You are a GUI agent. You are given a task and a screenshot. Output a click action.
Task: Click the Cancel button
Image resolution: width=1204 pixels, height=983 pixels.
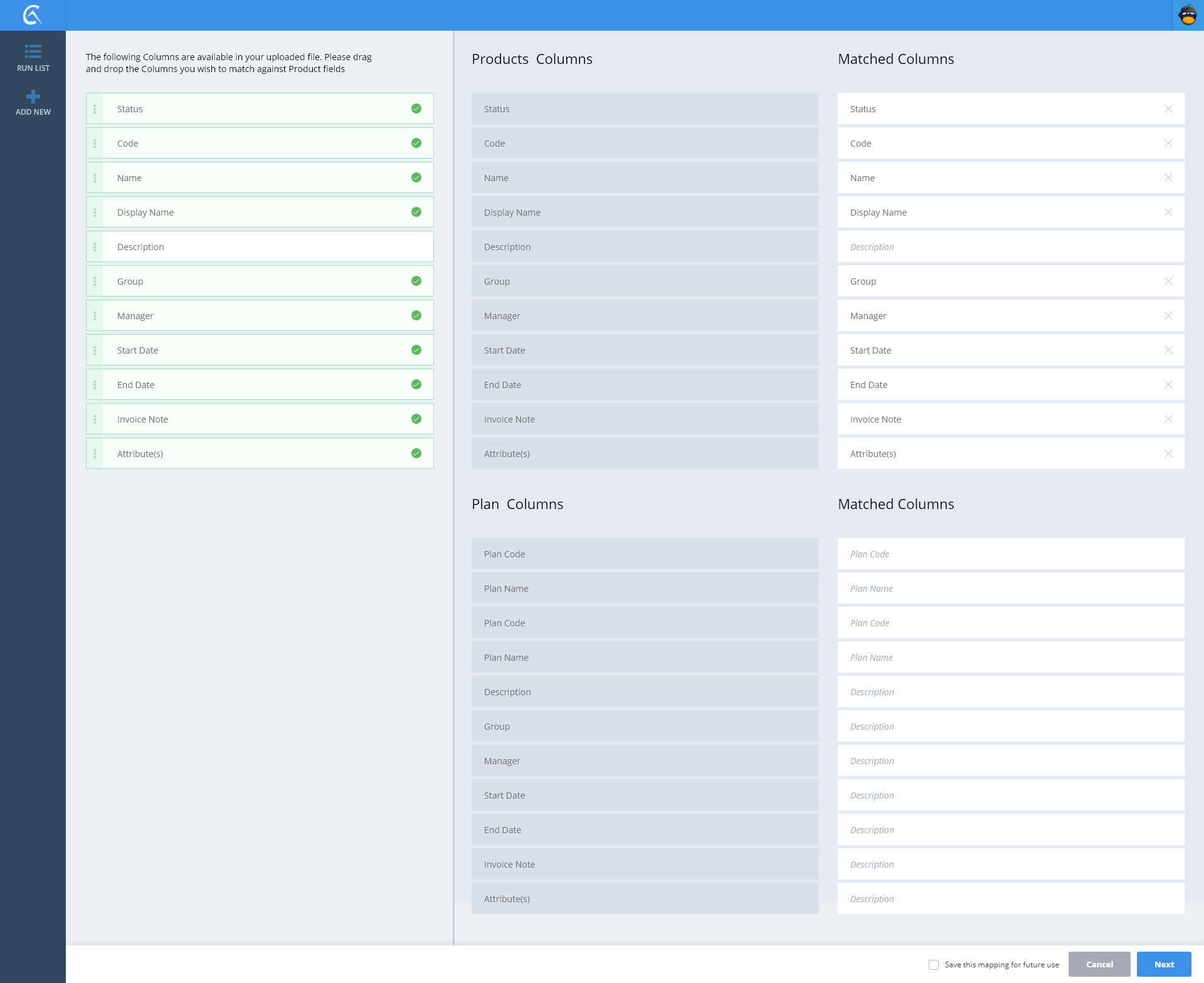tap(1099, 965)
